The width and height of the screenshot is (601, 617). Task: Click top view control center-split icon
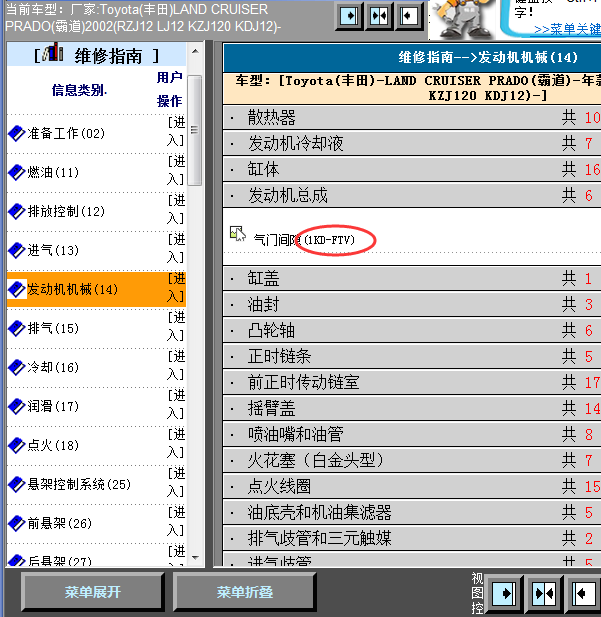(x=379, y=17)
